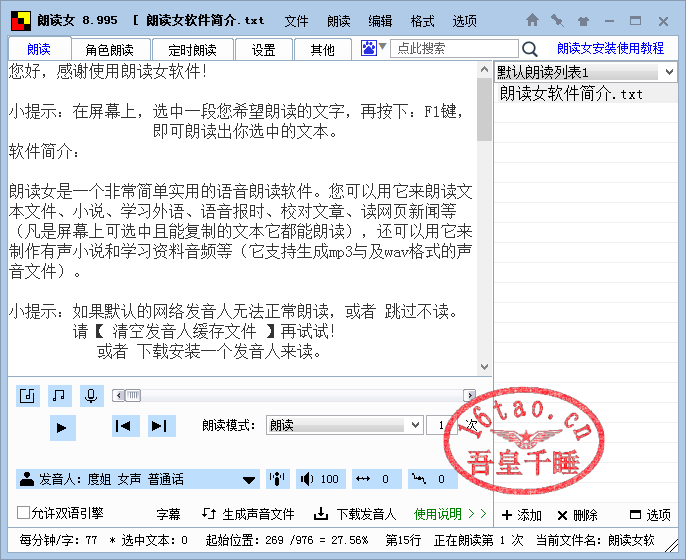Click the text area scrollbar up arrow
Image resolution: width=686 pixels, height=560 pixels.
tap(484, 69)
